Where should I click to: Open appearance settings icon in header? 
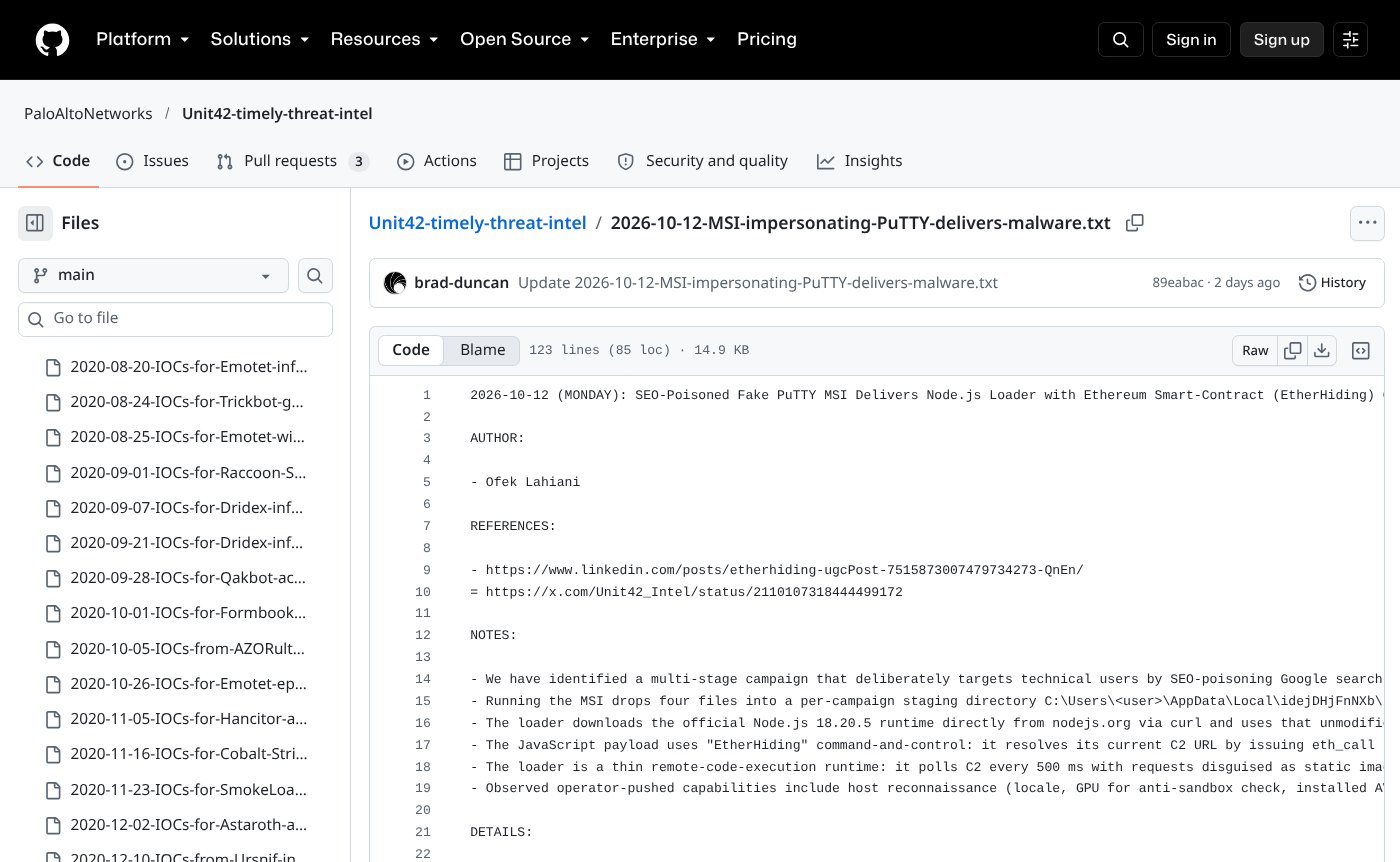point(1350,40)
